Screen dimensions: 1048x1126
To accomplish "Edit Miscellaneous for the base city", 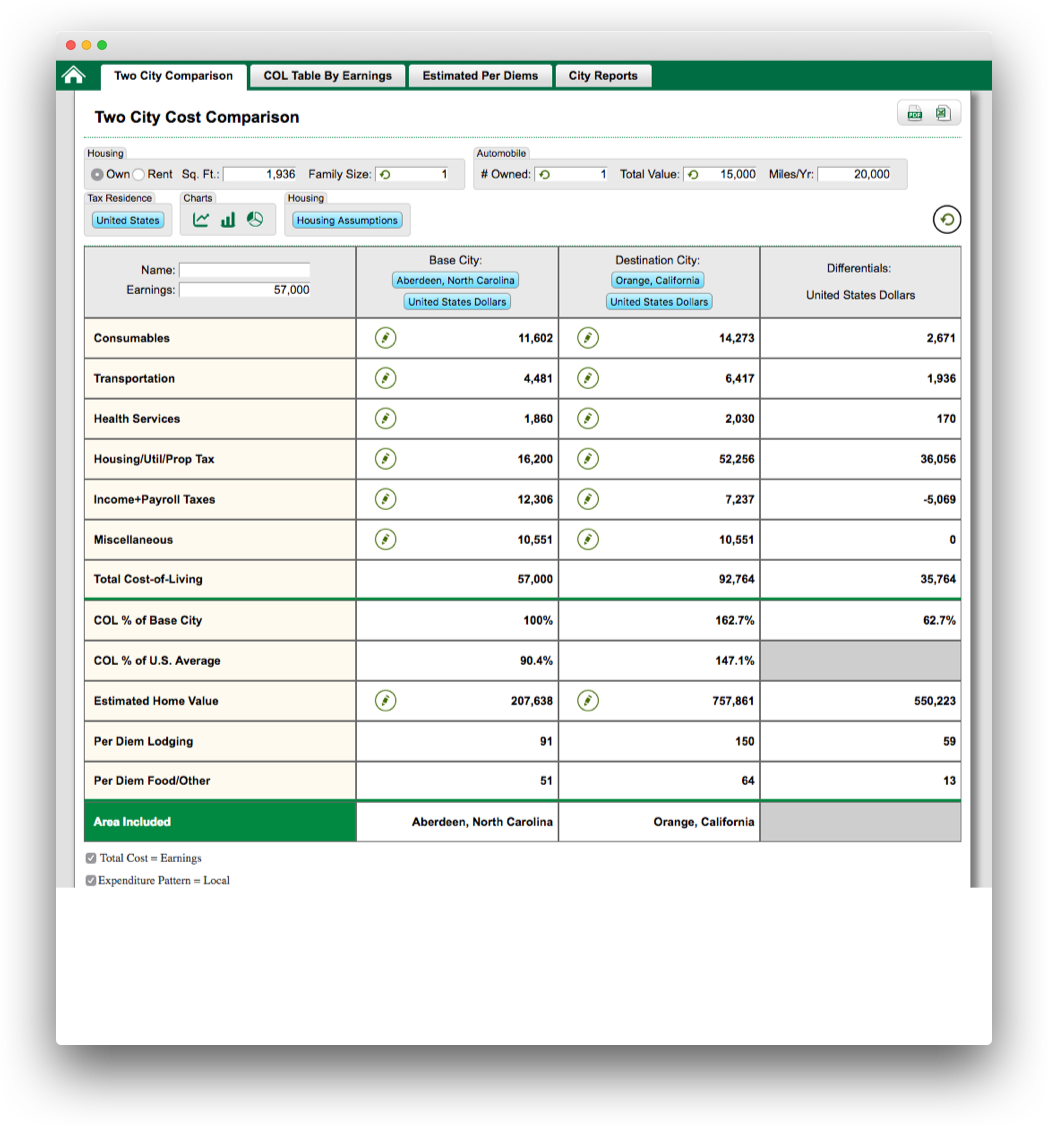I will (x=386, y=539).
